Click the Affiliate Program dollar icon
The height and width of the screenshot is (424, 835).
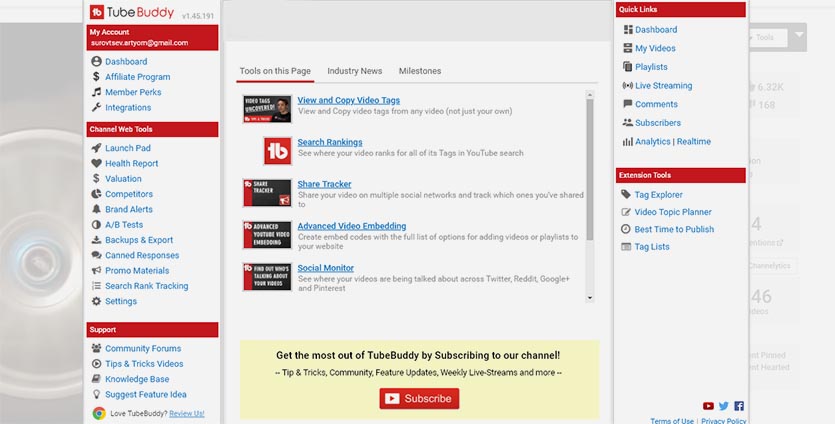(96, 77)
